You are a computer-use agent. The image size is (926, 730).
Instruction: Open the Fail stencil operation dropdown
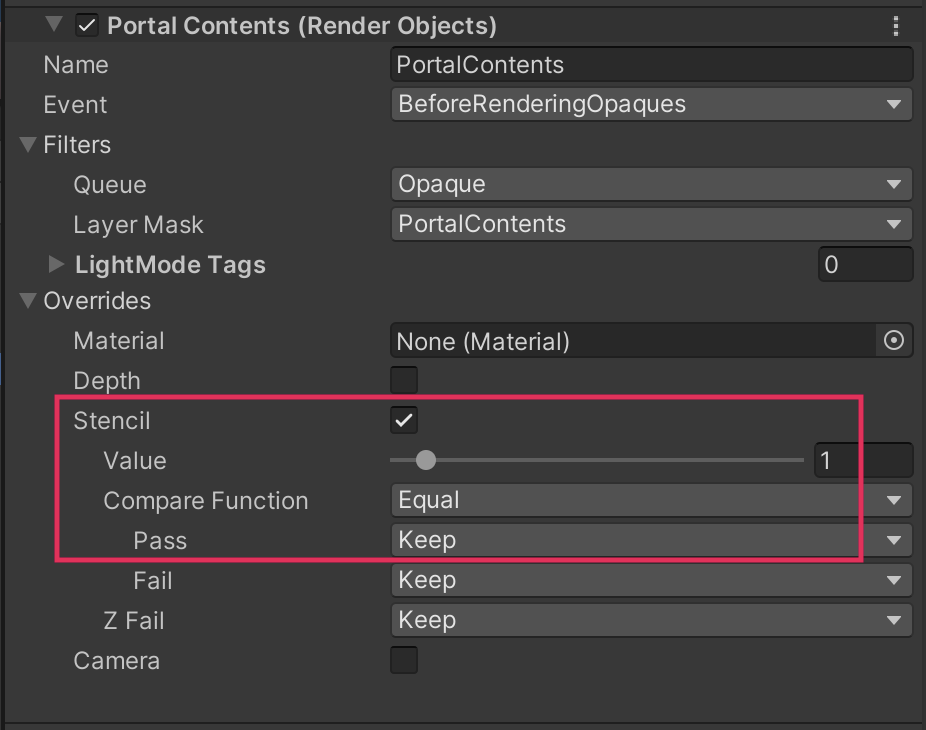pyautogui.click(x=651, y=581)
